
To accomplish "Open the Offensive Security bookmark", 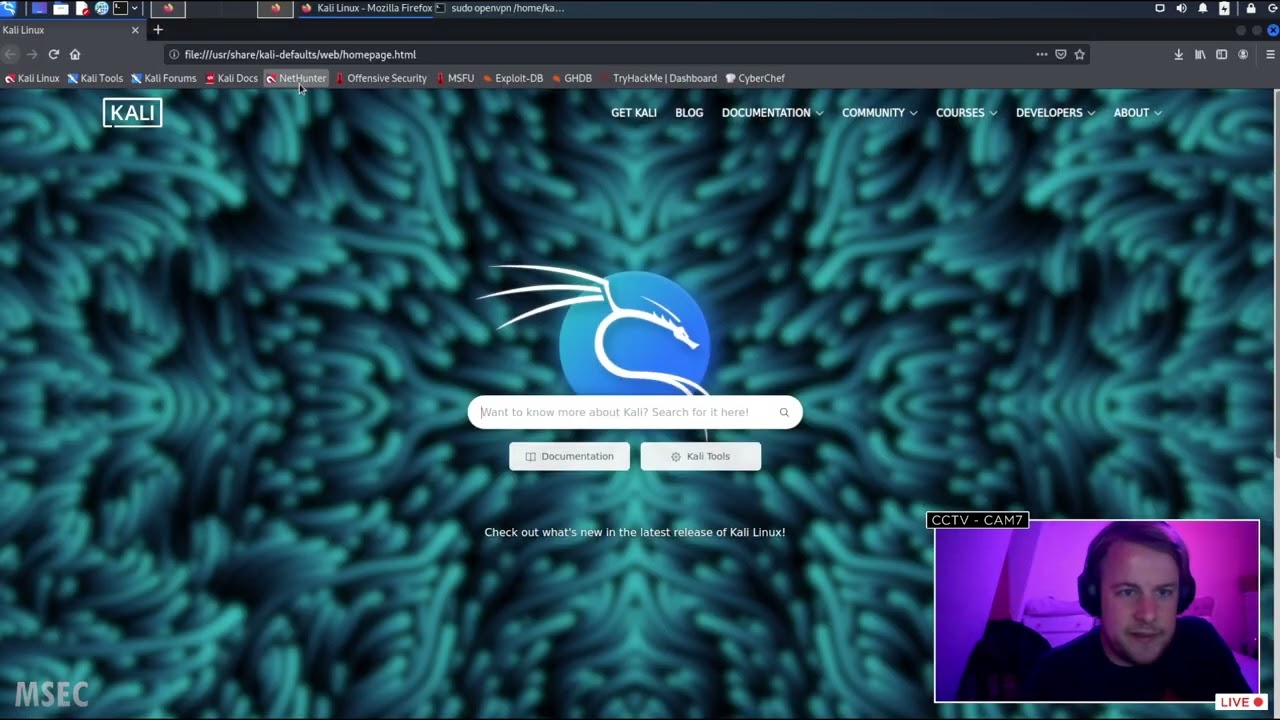I will click(x=380, y=78).
